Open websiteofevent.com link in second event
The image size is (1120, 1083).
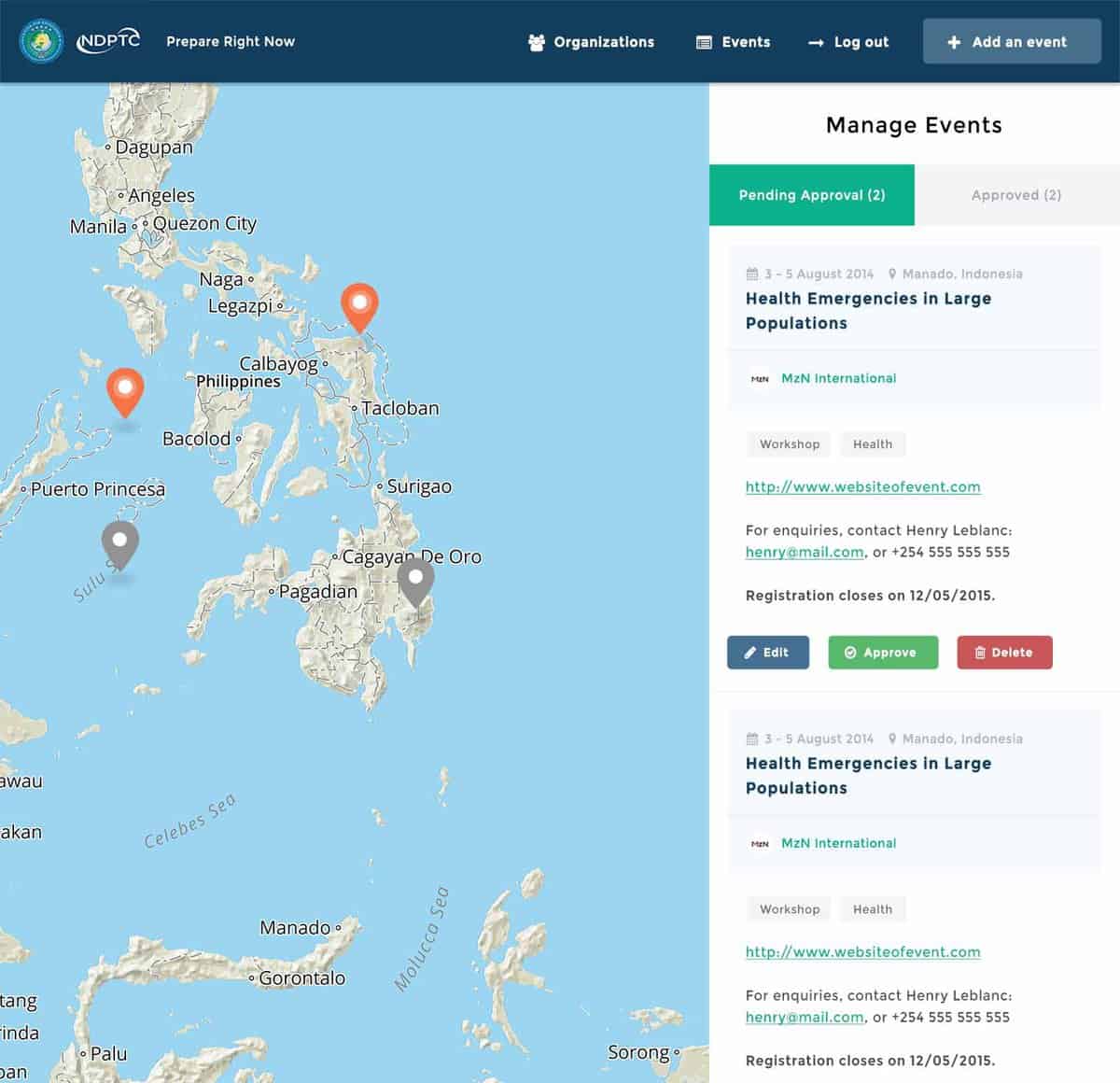tap(863, 951)
